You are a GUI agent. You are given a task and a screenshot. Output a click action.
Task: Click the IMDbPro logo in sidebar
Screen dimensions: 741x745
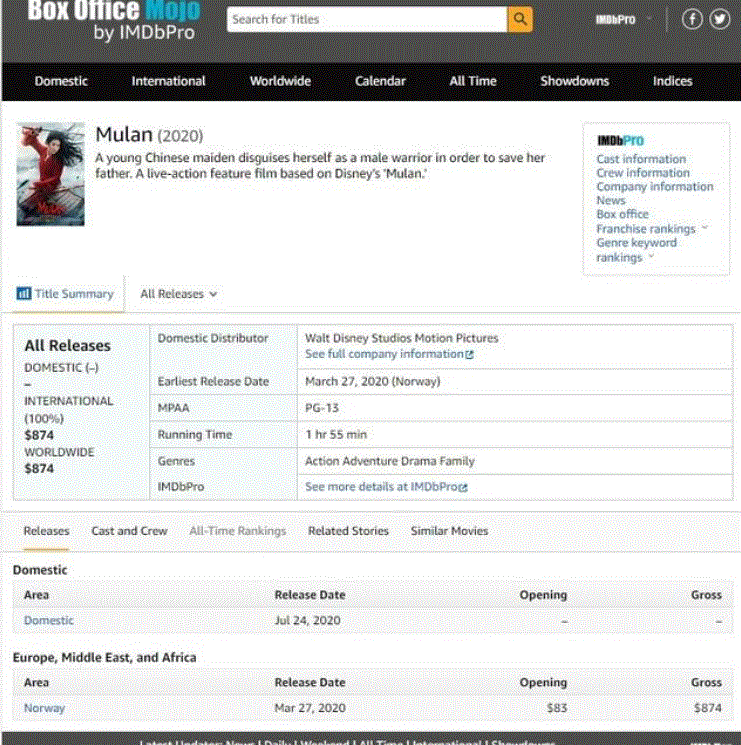620,141
